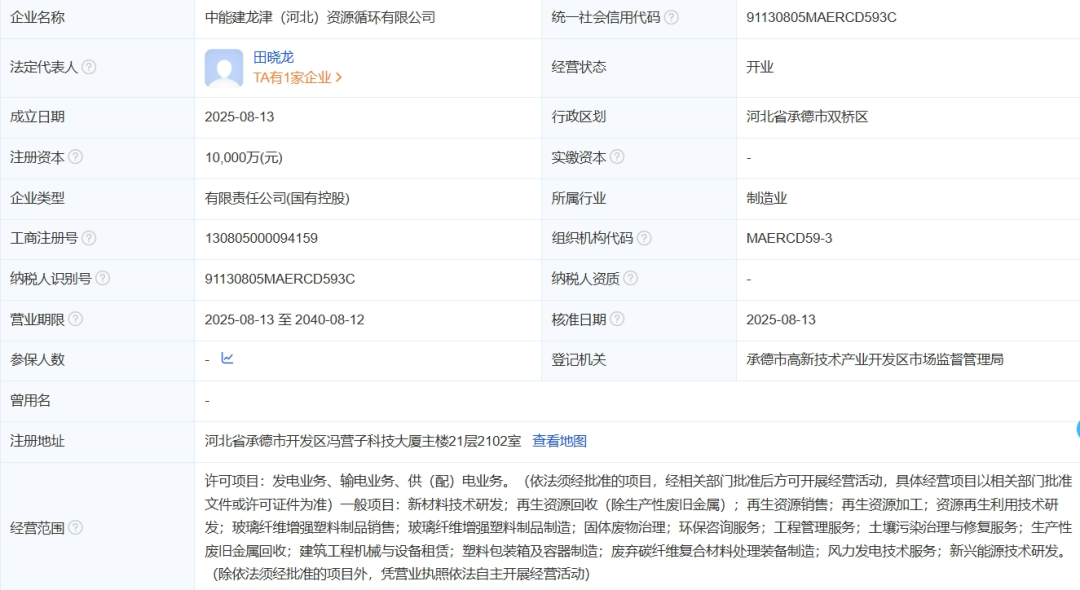
Task: Open the 核准日期 help tooltip
Action: [x=618, y=317]
